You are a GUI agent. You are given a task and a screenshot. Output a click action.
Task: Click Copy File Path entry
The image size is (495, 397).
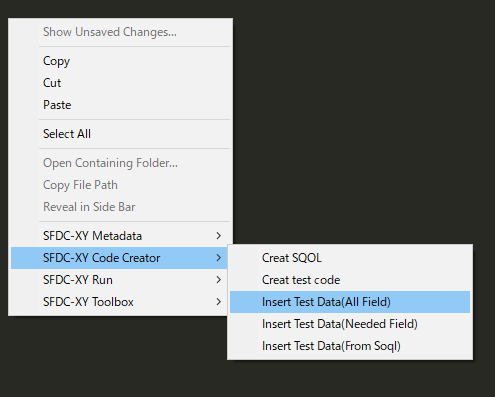tap(120, 185)
